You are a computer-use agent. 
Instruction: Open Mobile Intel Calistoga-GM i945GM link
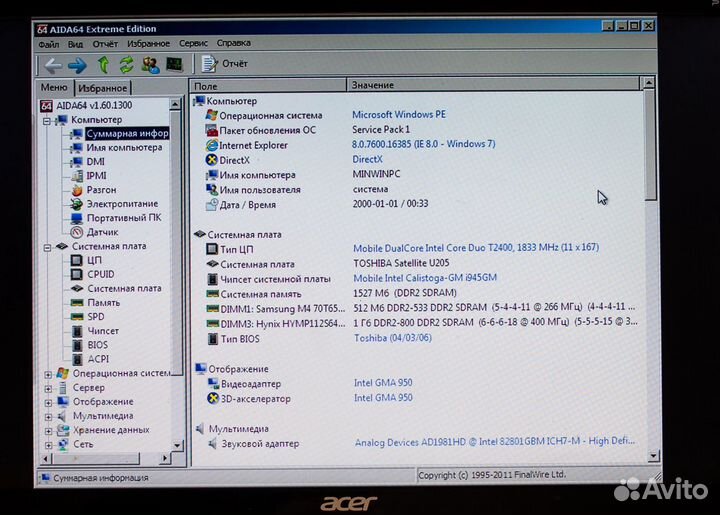point(425,278)
